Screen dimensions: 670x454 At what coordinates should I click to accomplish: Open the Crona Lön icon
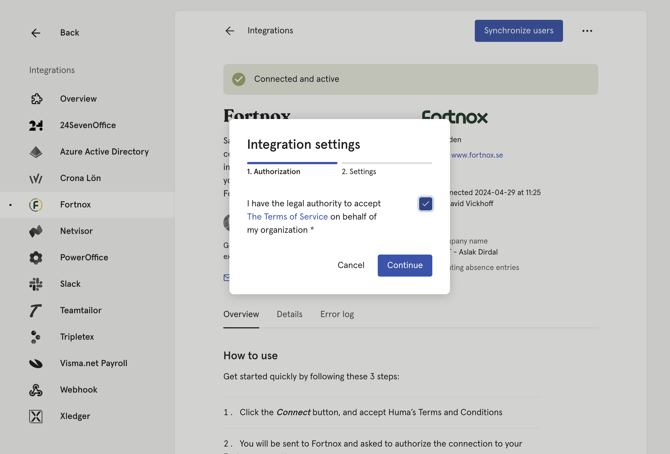point(36,178)
